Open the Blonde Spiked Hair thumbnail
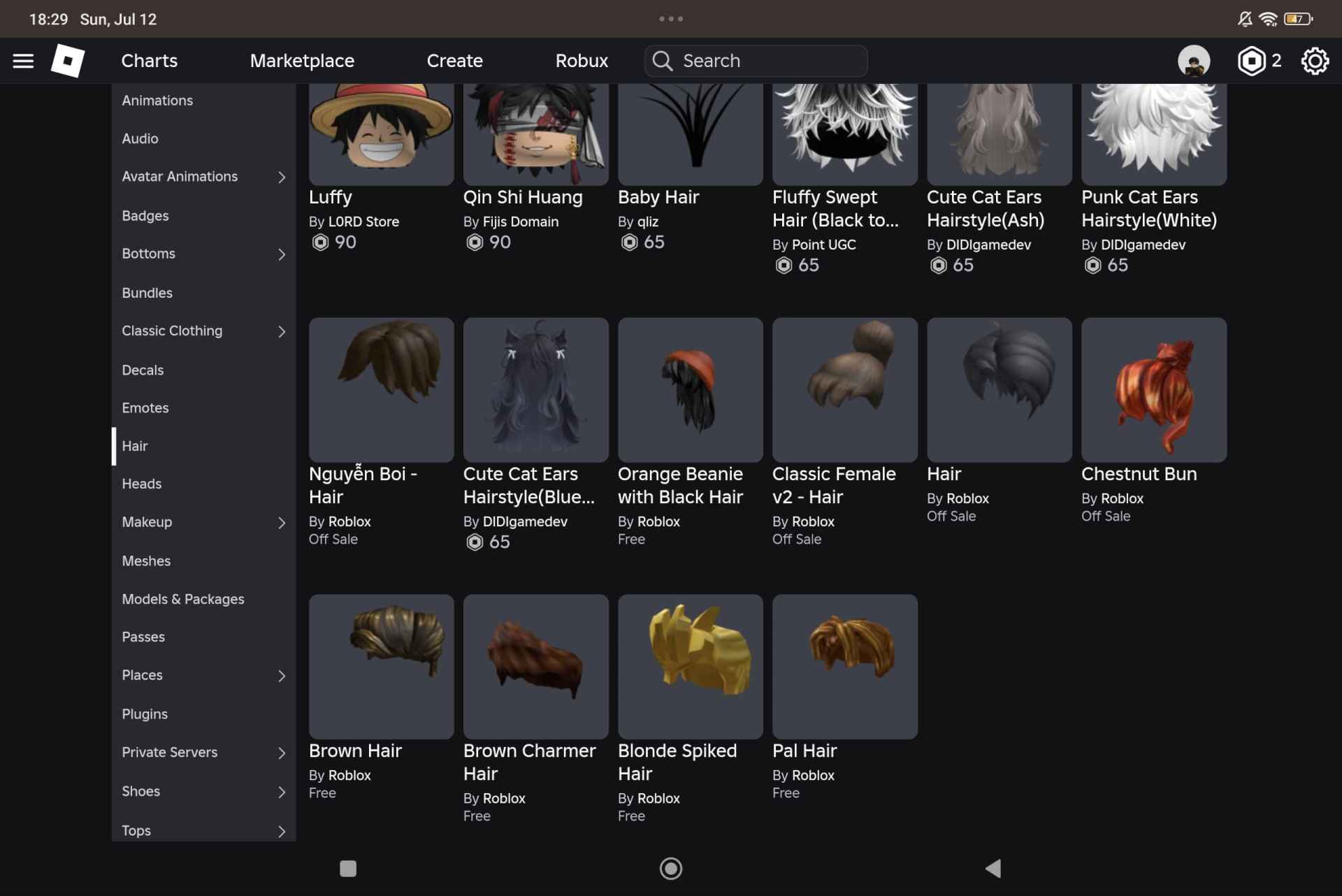Screen dimensions: 1342x896 (x=690, y=666)
